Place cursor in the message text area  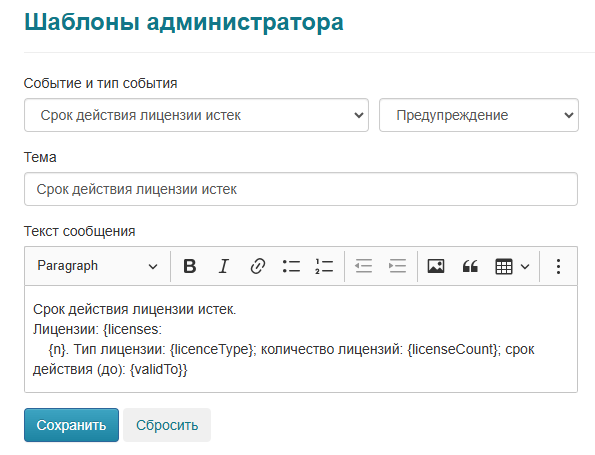click(301, 339)
